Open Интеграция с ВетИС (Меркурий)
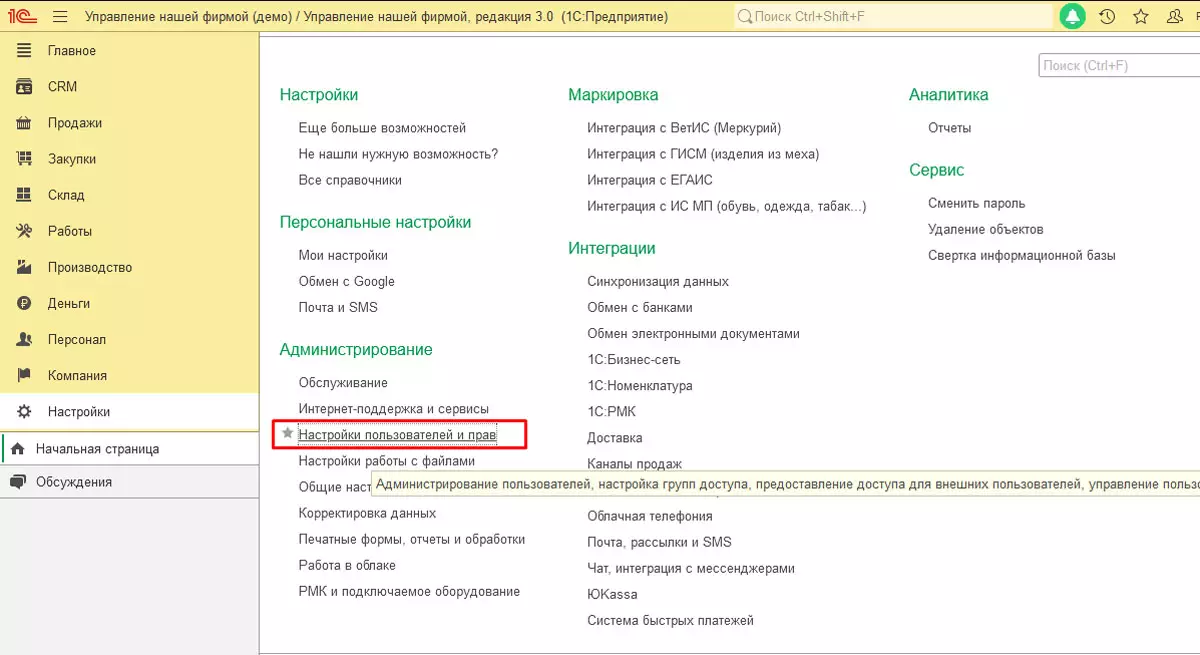This screenshot has height=655, width=1200. 684,128
